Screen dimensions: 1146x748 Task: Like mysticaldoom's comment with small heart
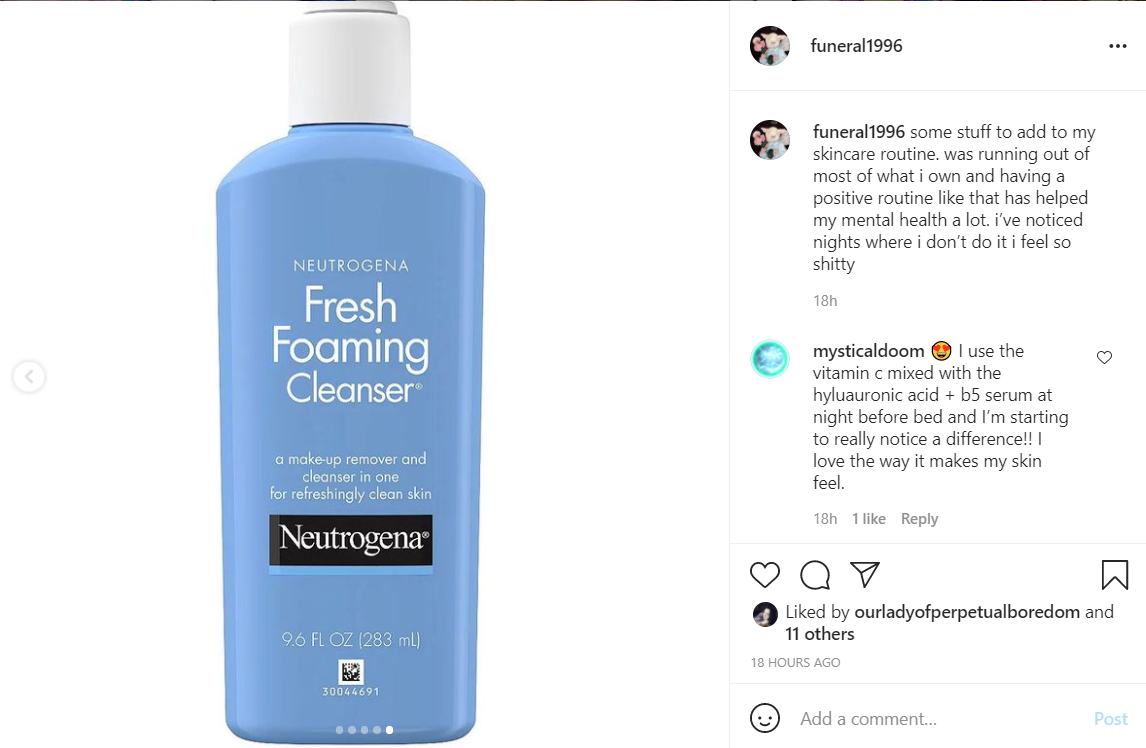click(1104, 357)
